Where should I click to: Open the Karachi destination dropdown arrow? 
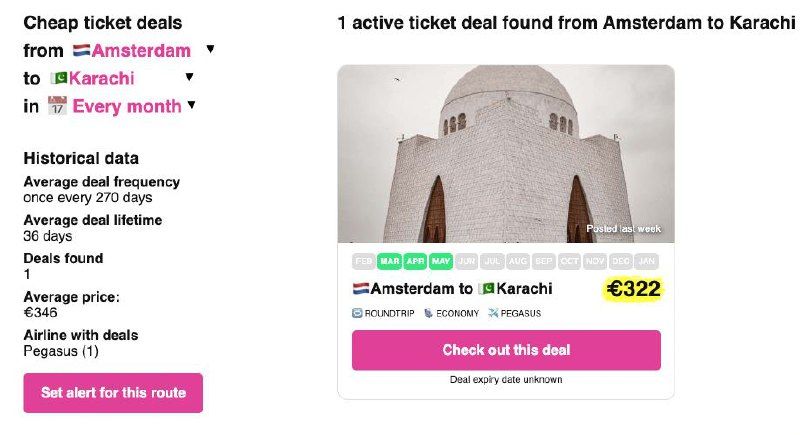coord(189,77)
